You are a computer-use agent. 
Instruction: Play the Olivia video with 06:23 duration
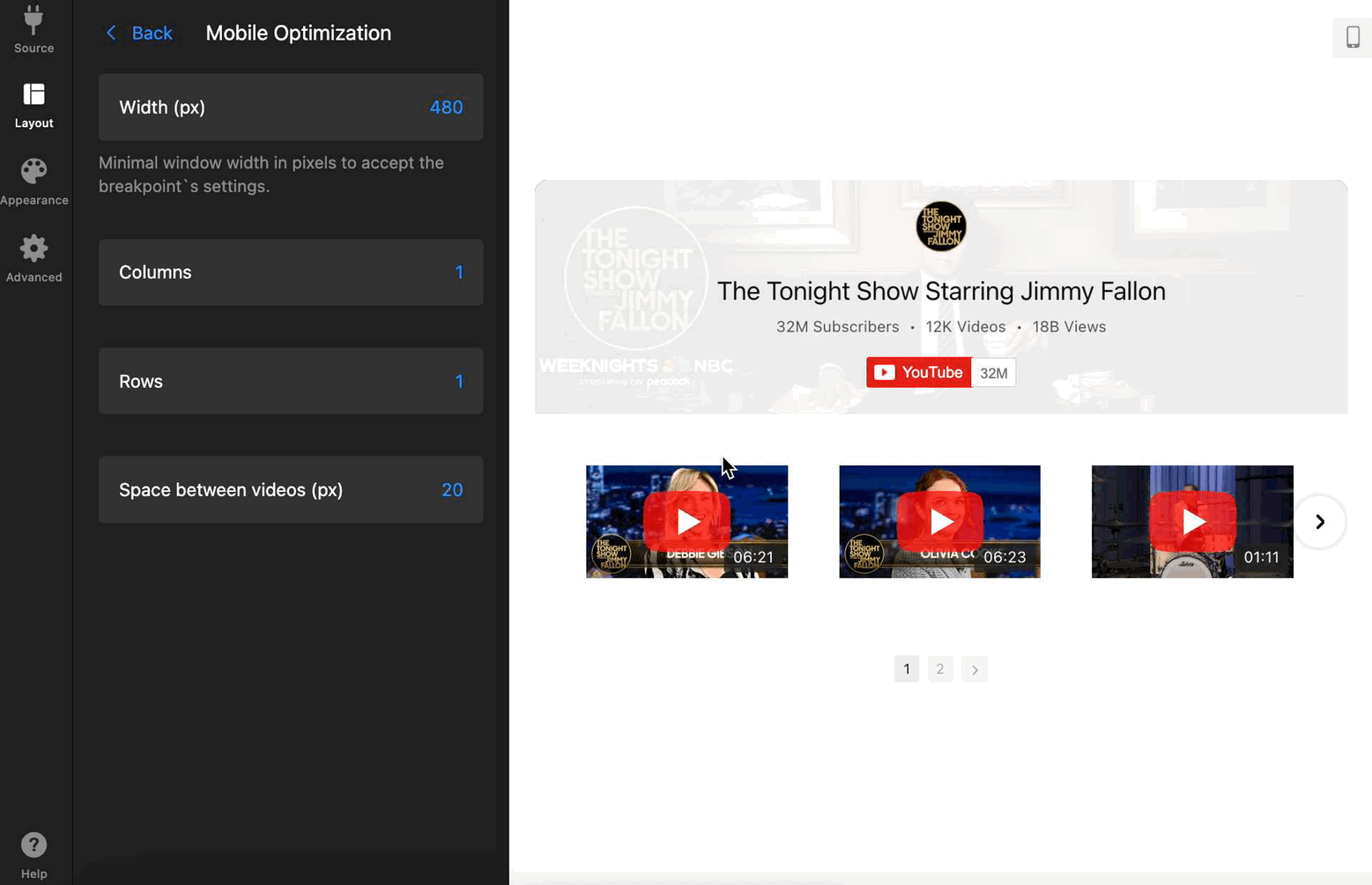click(x=939, y=522)
